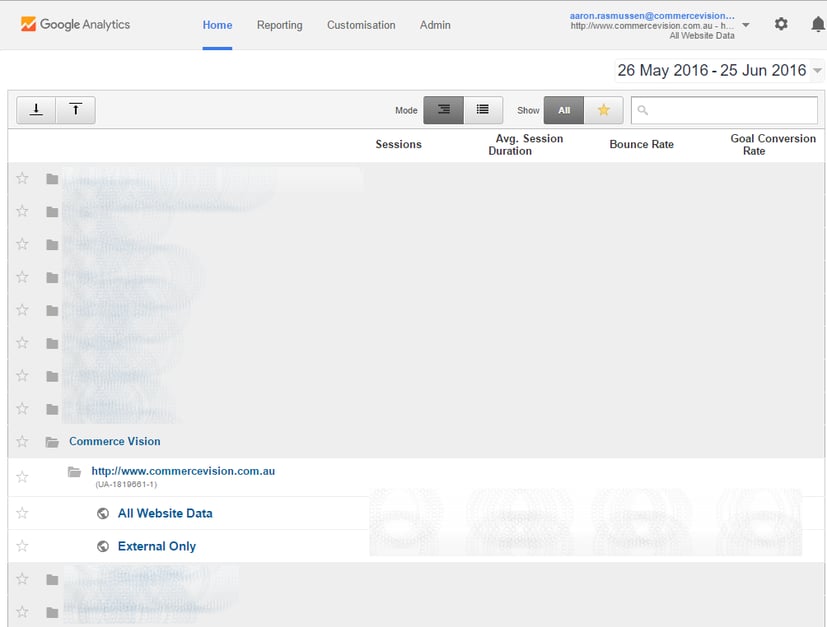Viewport: 827px width, 627px height.
Task: Open the http://www.commercevision.com.au property link
Action: click(183, 471)
